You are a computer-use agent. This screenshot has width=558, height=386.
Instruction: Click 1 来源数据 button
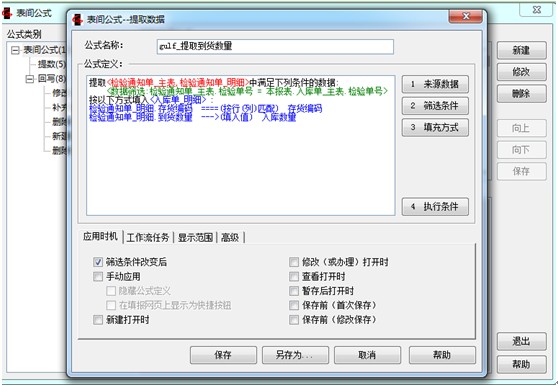435,84
